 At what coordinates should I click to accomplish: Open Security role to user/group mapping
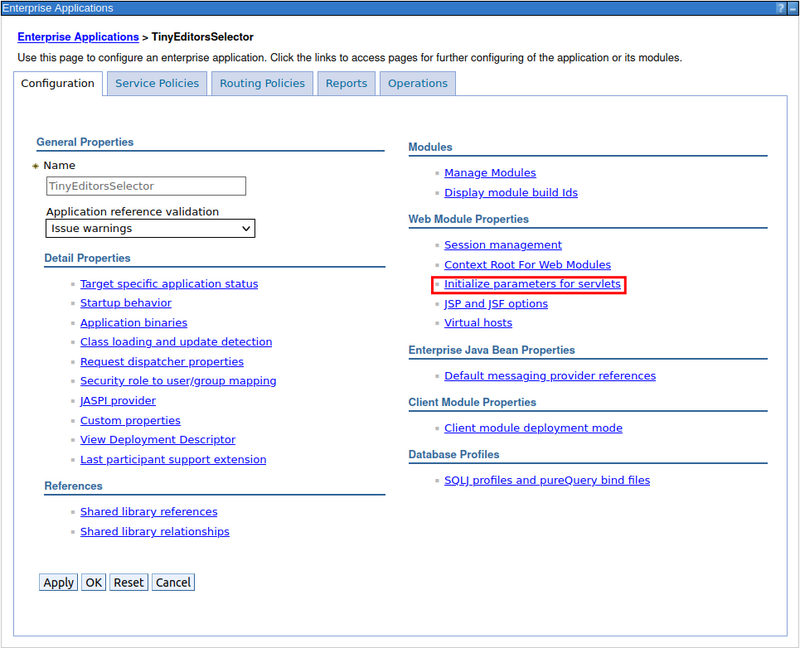point(178,380)
